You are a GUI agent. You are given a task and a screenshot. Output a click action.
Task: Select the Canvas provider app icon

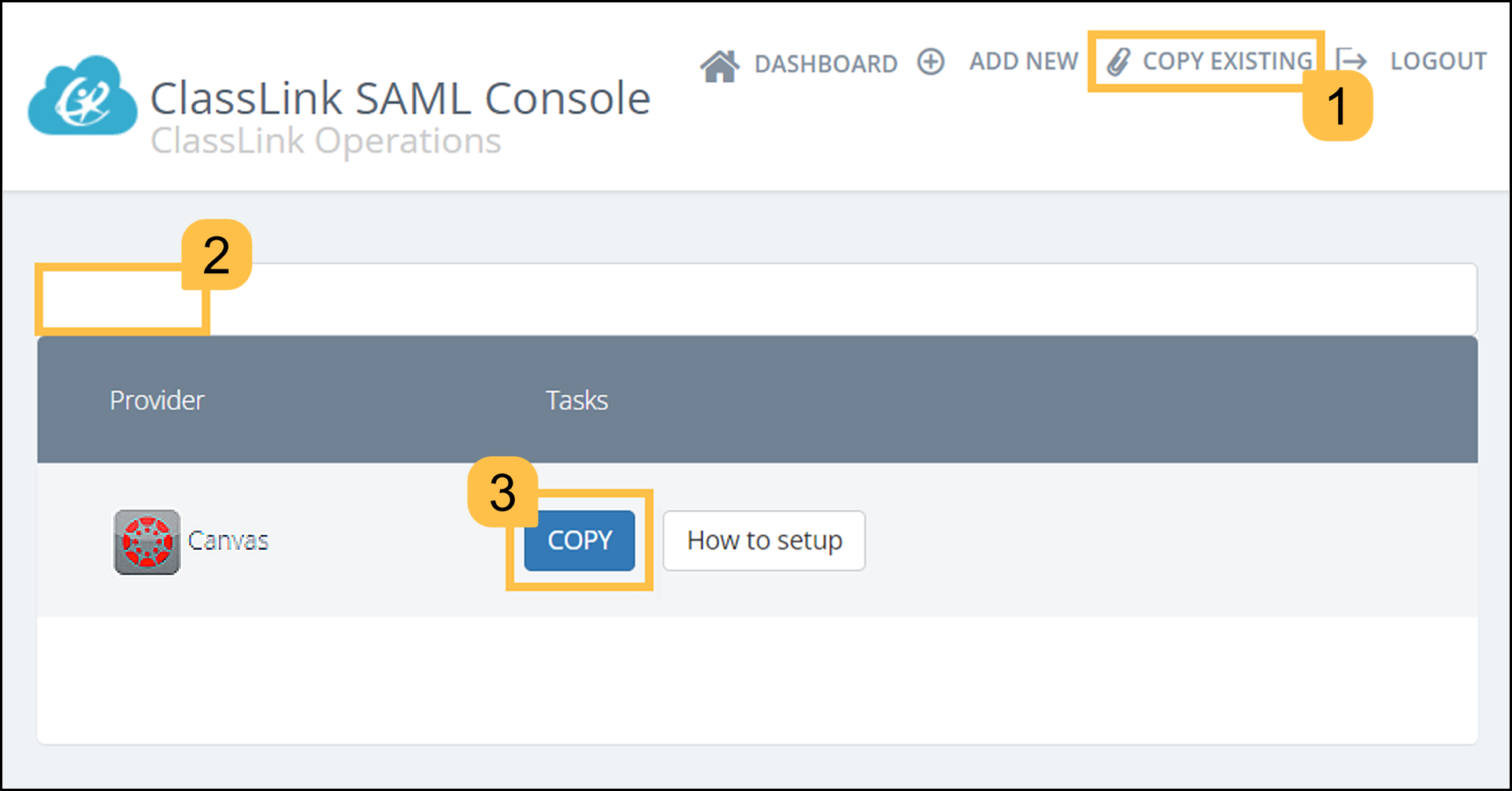click(x=146, y=540)
